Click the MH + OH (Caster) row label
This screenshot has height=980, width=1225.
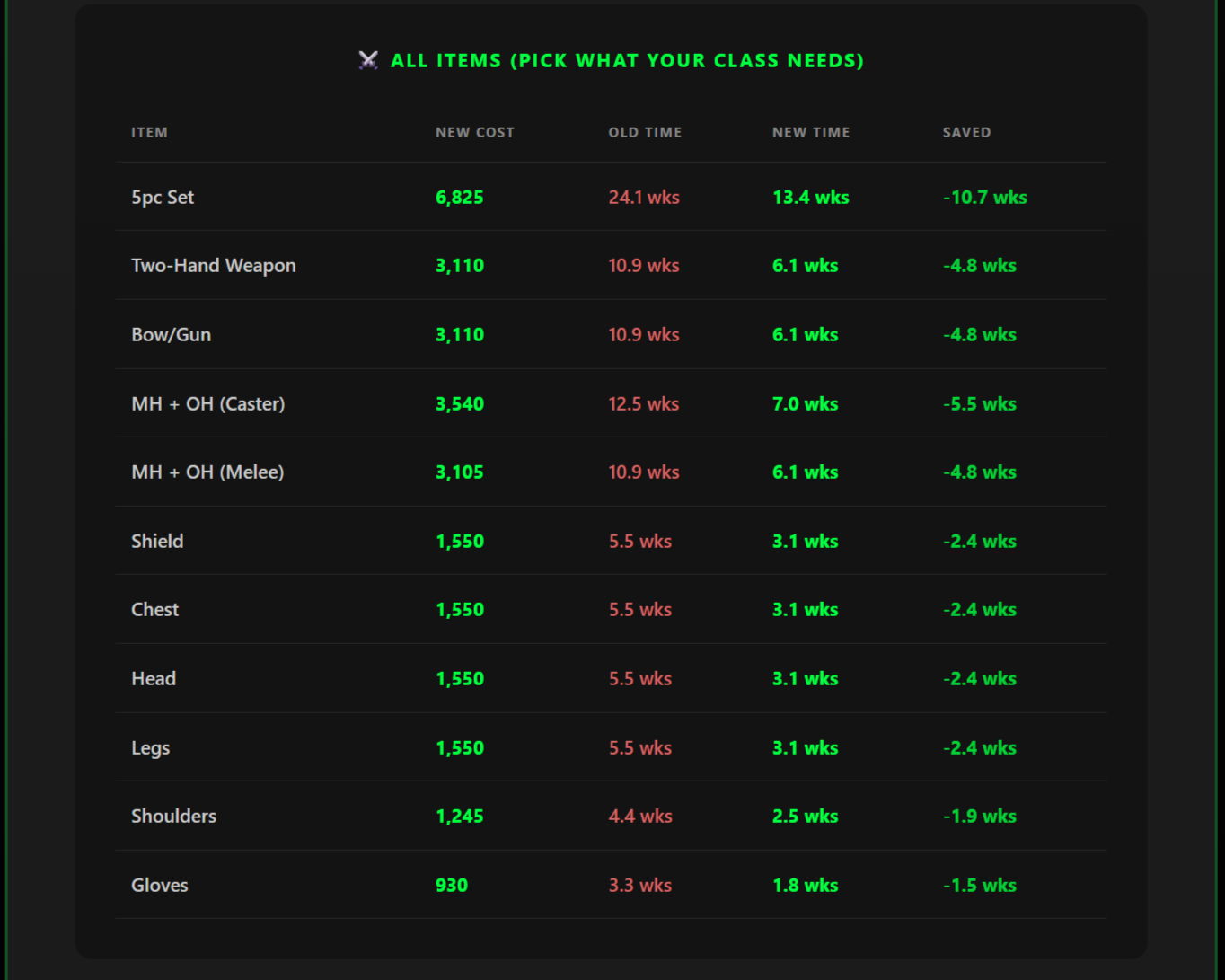(207, 404)
